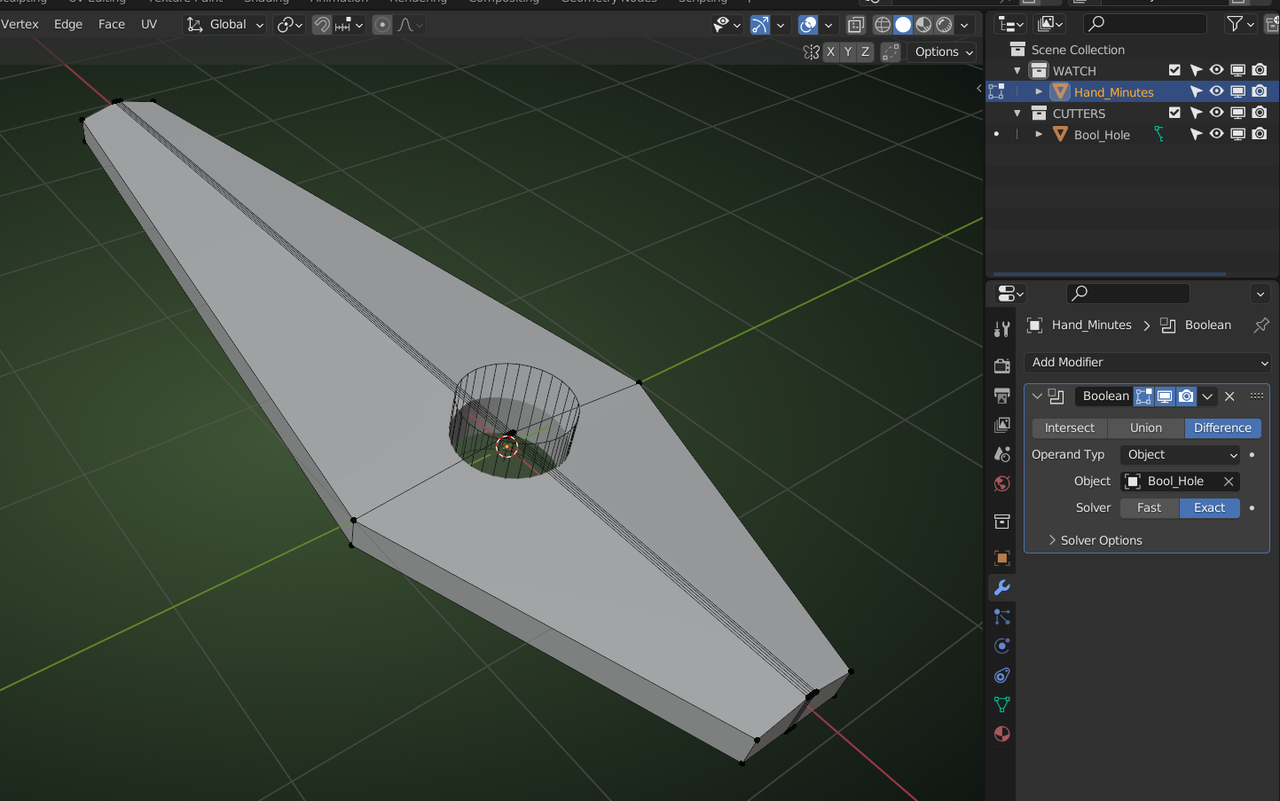Image resolution: width=1280 pixels, height=801 pixels.
Task: Toggle Y axis mirror
Action: [x=848, y=52]
